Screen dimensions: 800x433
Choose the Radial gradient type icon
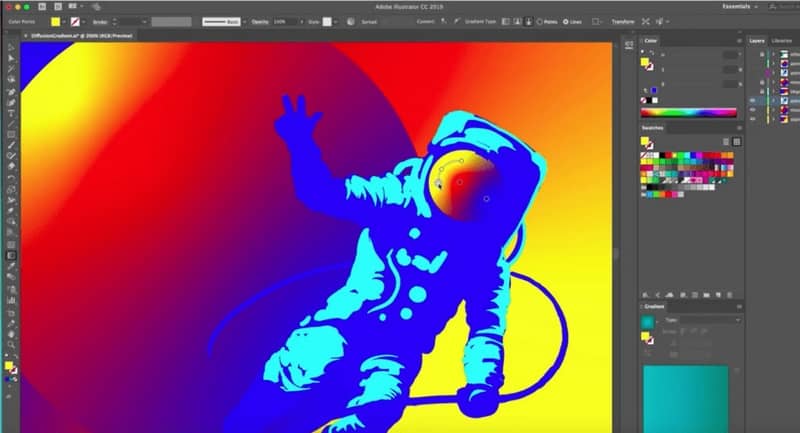pyautogui.click(x=517, y=22)
